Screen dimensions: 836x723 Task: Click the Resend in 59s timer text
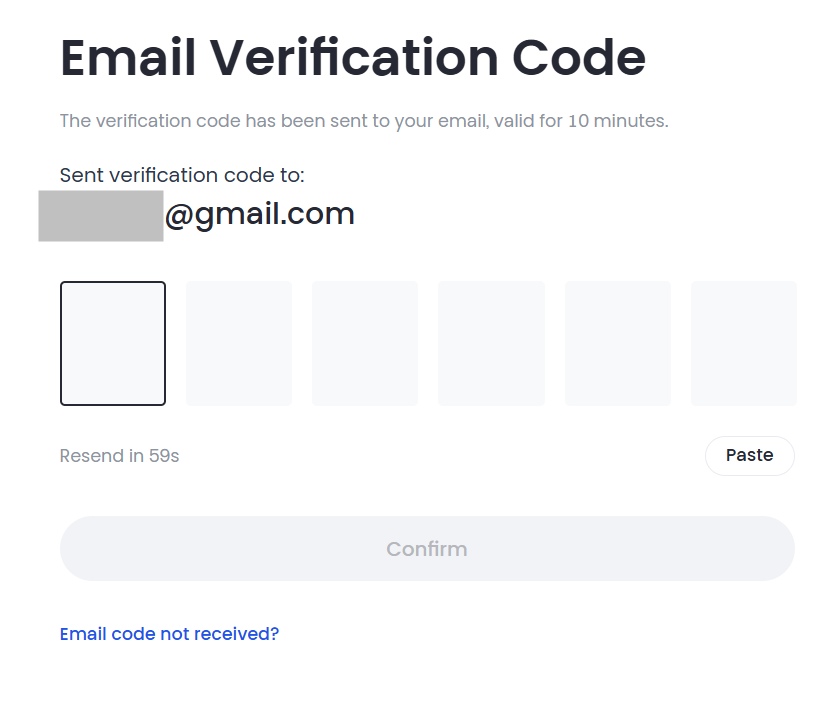coord(118,455)
